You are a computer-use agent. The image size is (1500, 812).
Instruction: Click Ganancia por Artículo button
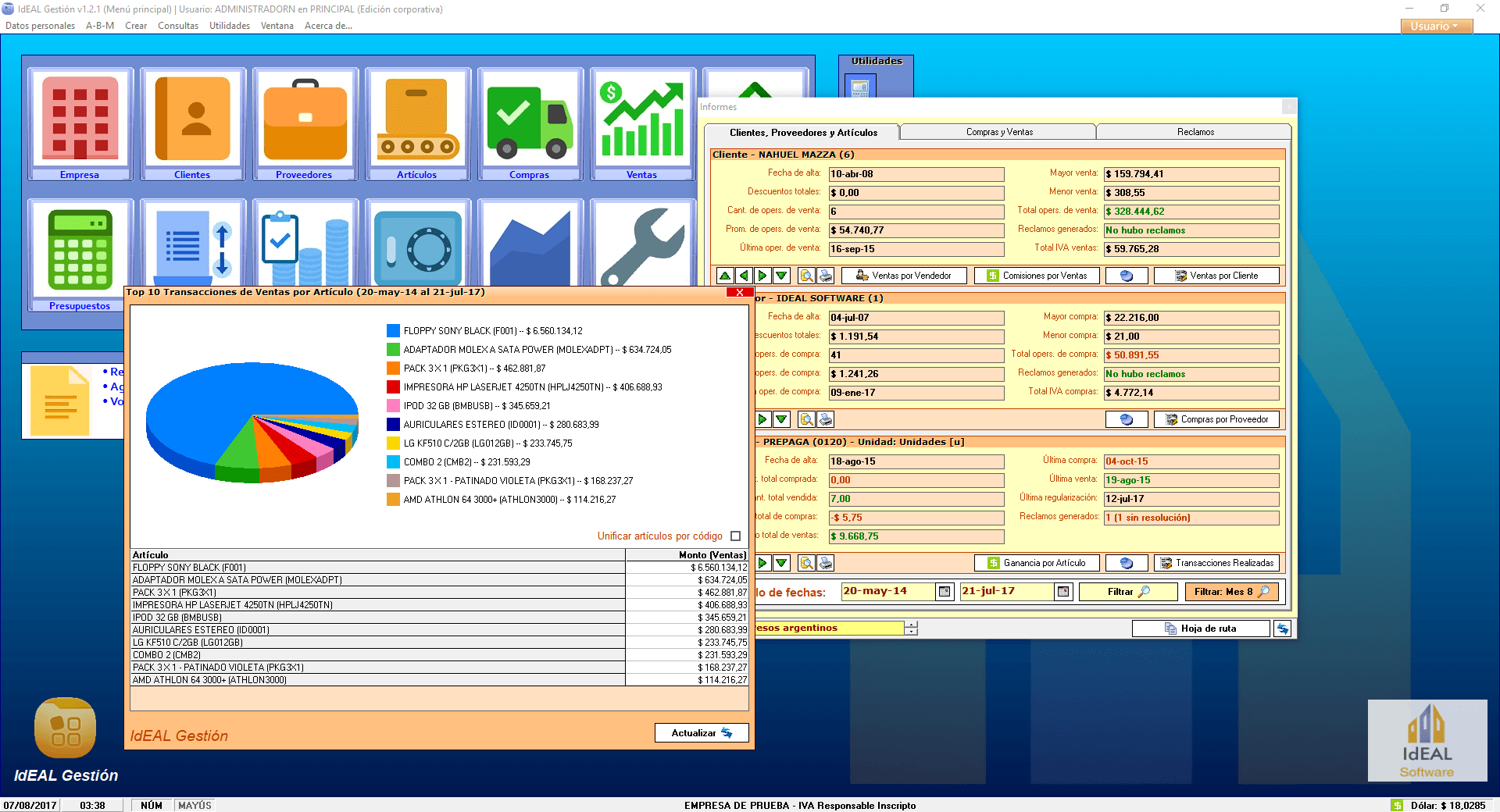[1037, 563]
